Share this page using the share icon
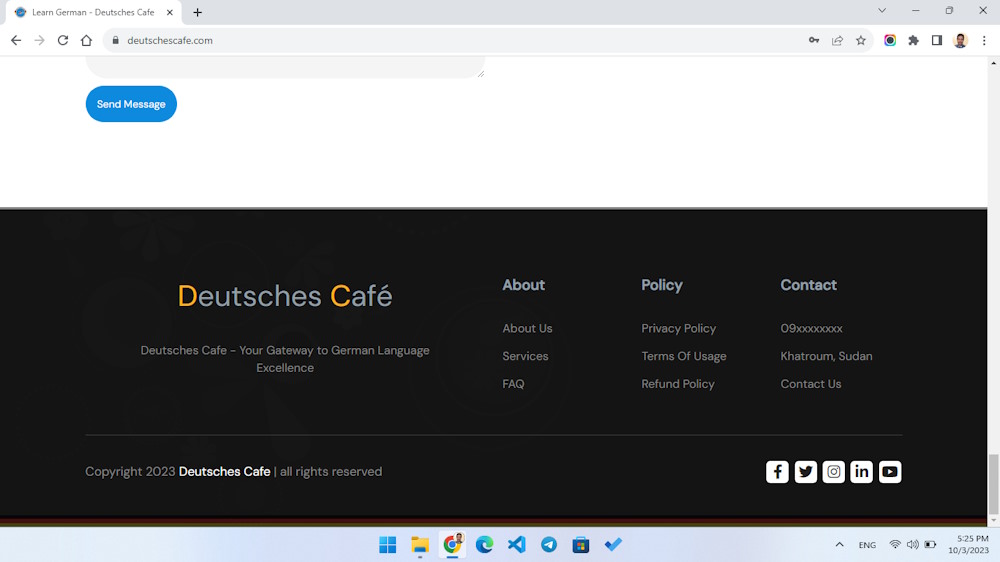The height and width of the screenshot is (562, 1000). click(x=837, y=40)
